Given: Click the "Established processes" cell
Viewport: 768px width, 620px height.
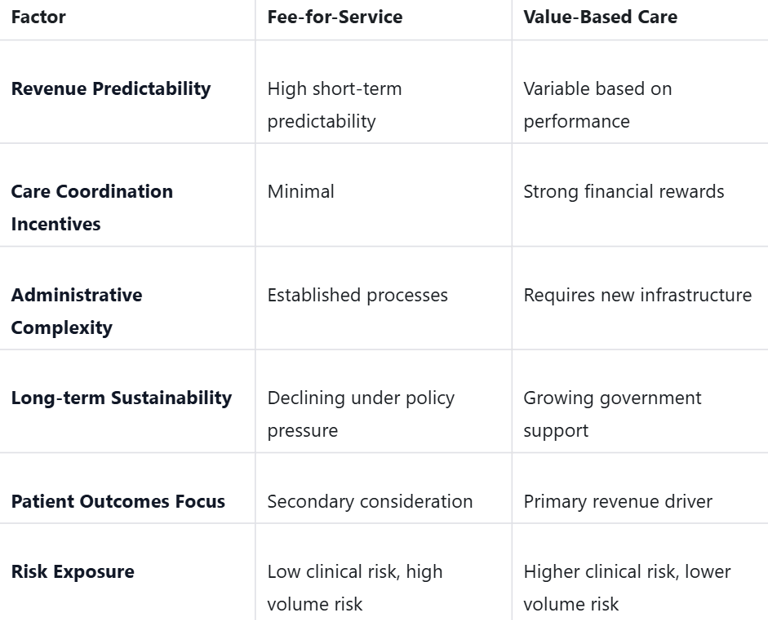Looking at the screenshot, I should (357, 295).
